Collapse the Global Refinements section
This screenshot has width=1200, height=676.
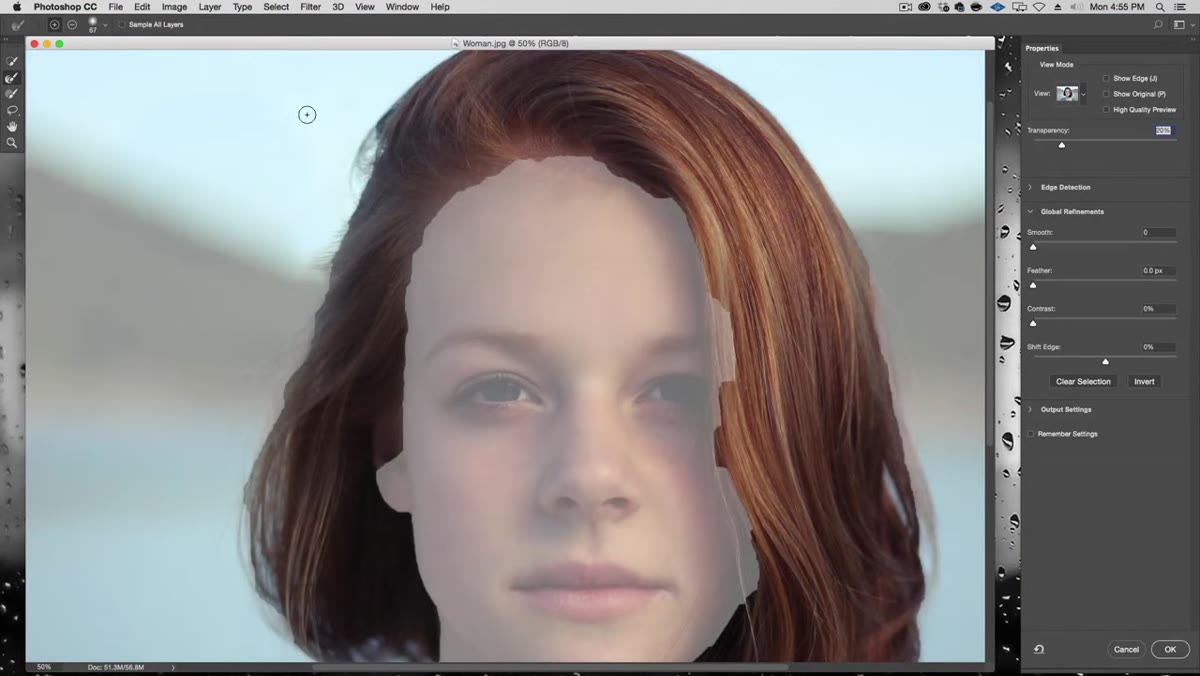click(1031, 212)
